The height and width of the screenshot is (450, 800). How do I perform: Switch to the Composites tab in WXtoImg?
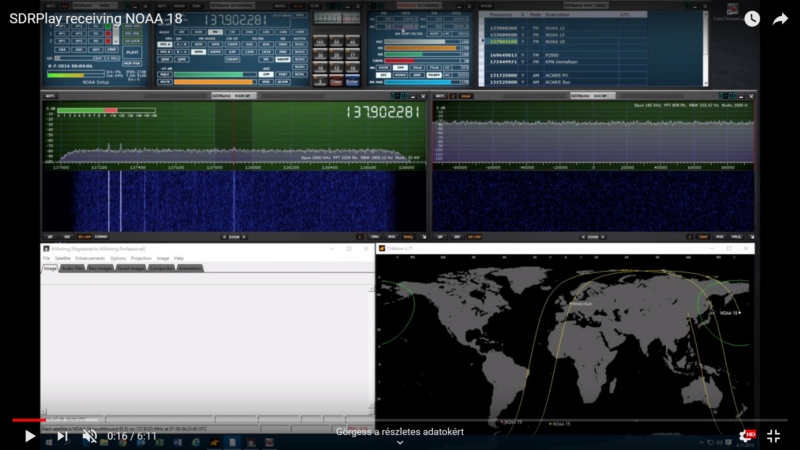162,268
